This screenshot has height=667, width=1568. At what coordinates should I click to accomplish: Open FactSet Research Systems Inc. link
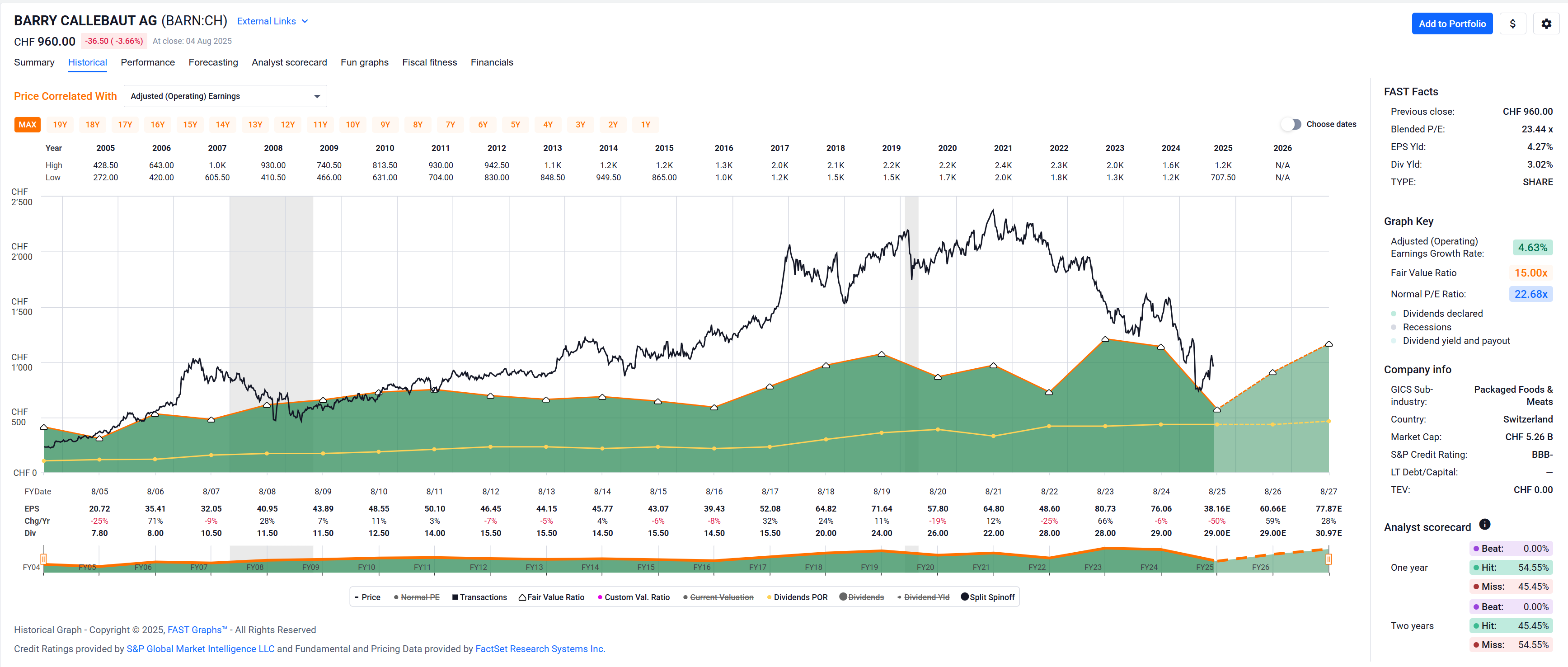540,649
